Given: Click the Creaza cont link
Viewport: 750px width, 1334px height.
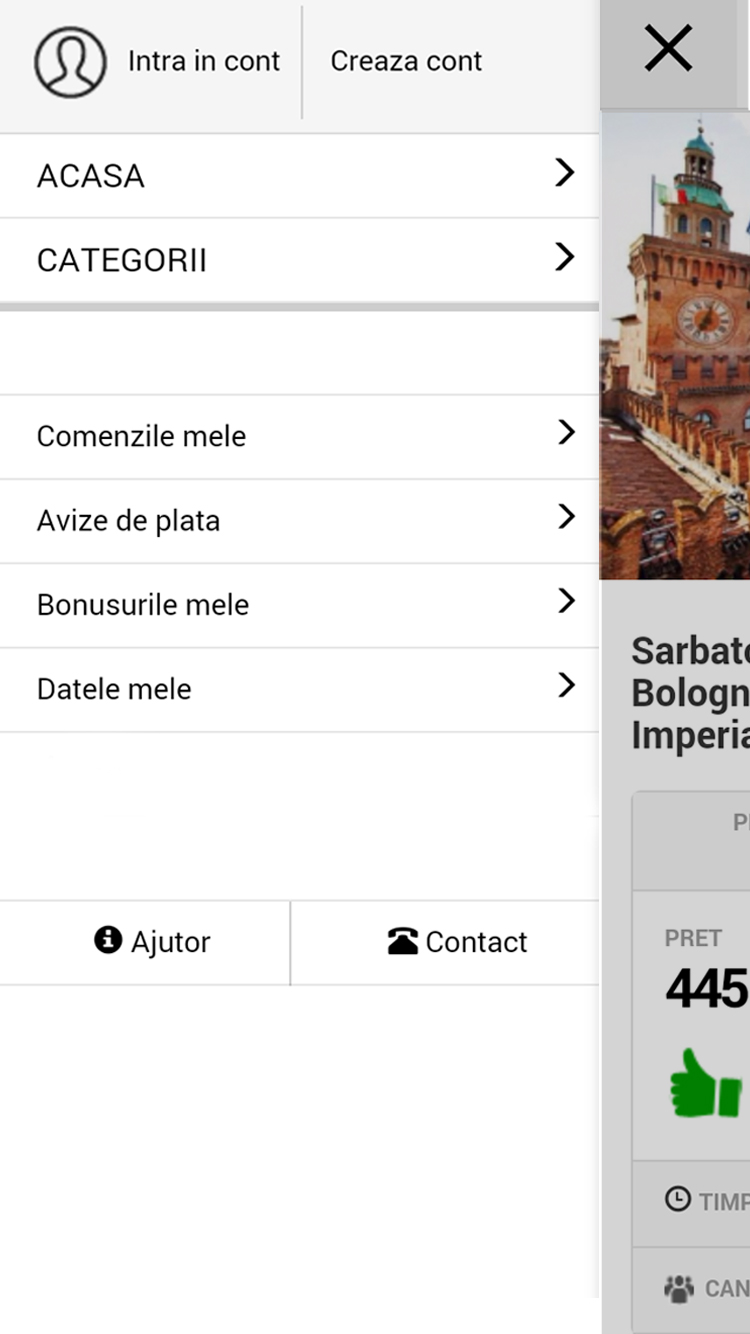Looking at the screenshot, I should coord(406,61).
